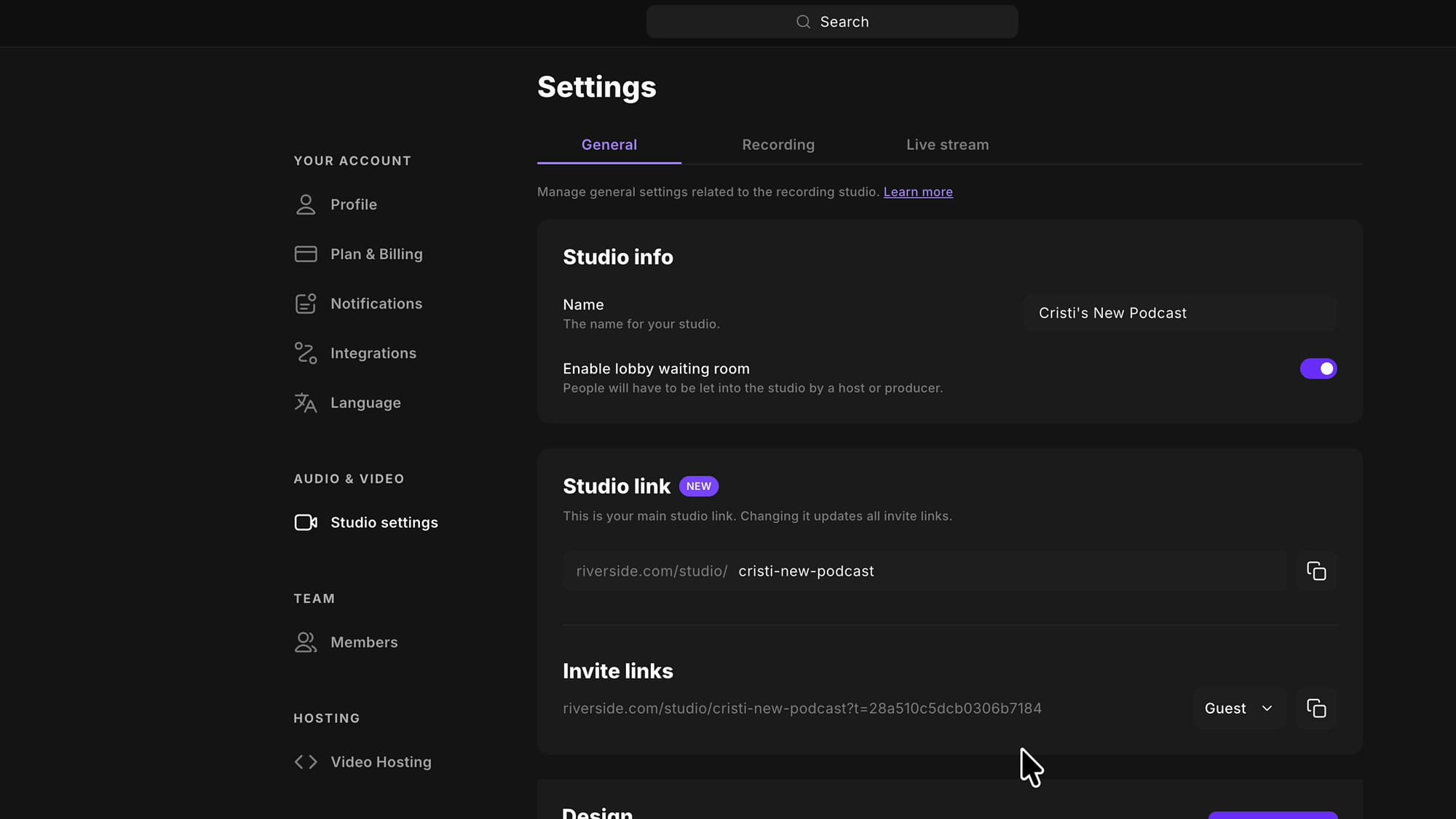The width and height of the screenshot is (1456, 819).
Task: Open Integrations settings label
Action: (373, 353)
